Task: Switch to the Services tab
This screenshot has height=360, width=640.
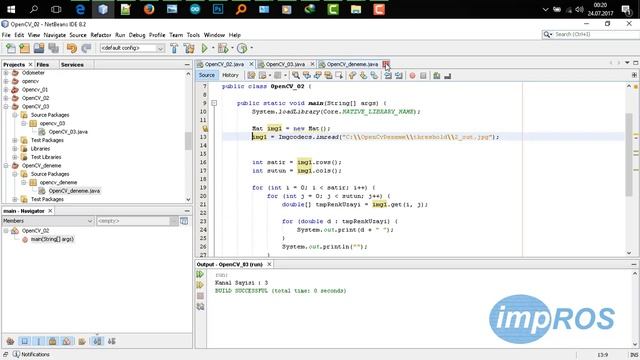Action: tap(72, 64)
